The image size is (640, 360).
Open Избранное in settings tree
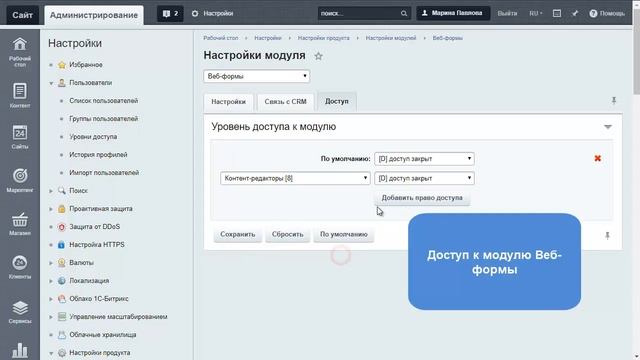(x=86, y=64)
